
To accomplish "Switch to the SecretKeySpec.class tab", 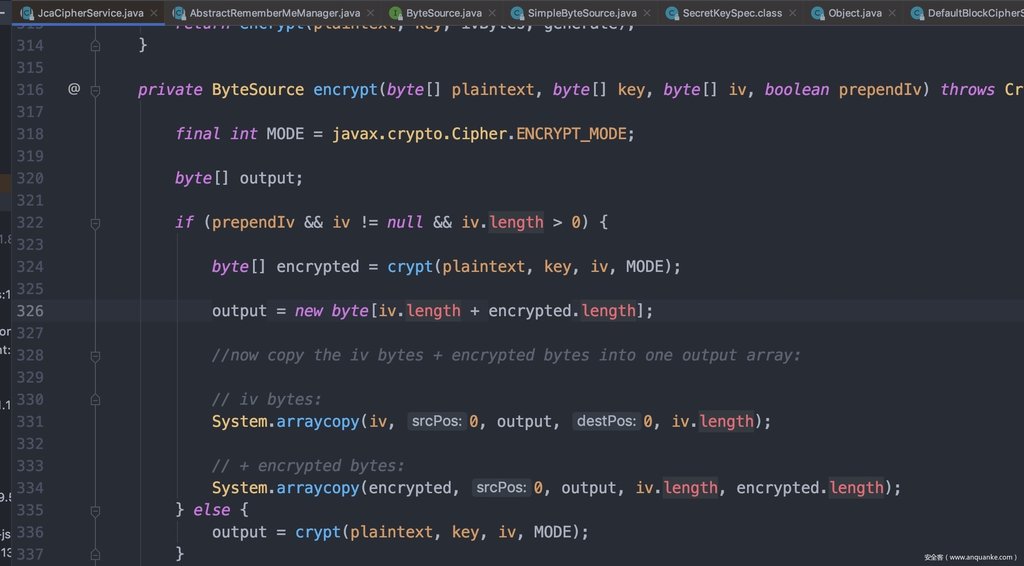I will click(x=731, y=13).
